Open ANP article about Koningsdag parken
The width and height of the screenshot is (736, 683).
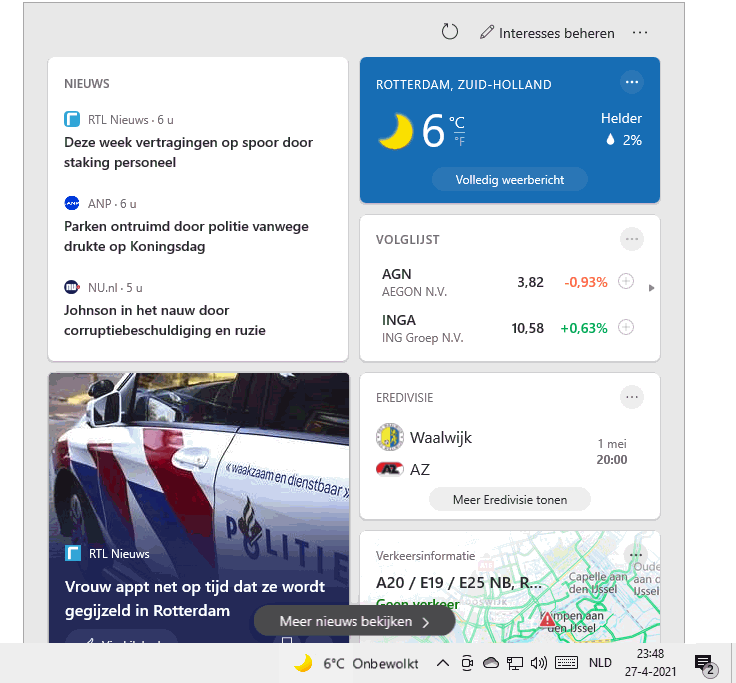coord(186,236)
